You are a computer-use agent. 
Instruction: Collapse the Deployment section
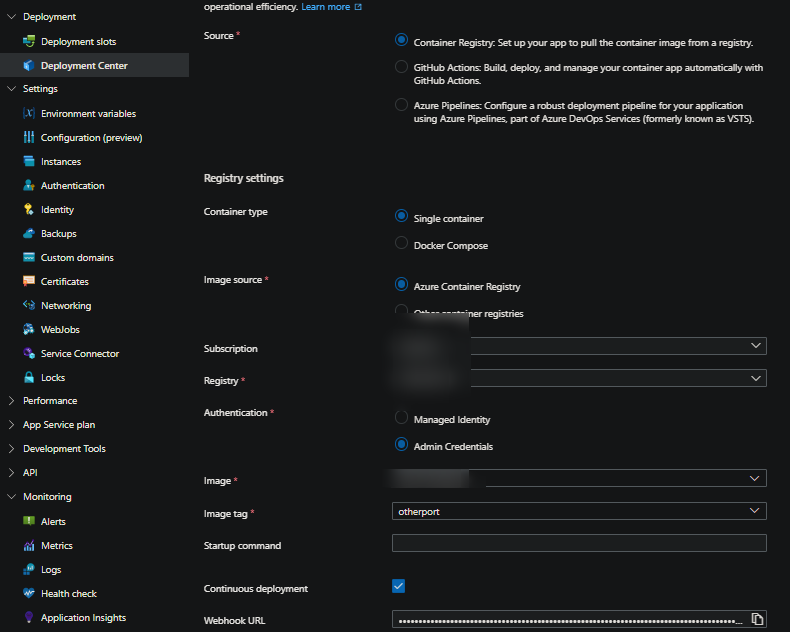[x=12, y=17]
